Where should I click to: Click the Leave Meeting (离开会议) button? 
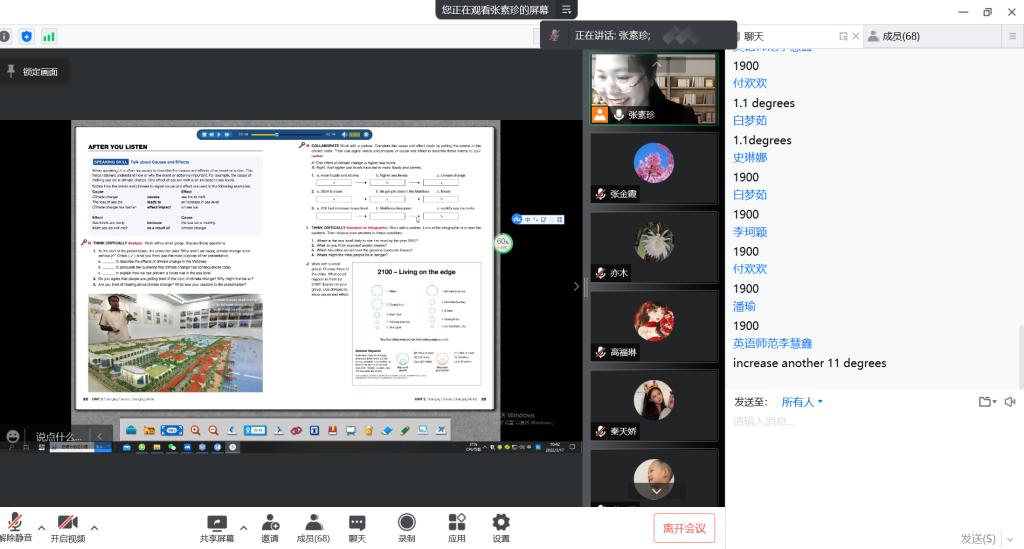pos(684,528)
